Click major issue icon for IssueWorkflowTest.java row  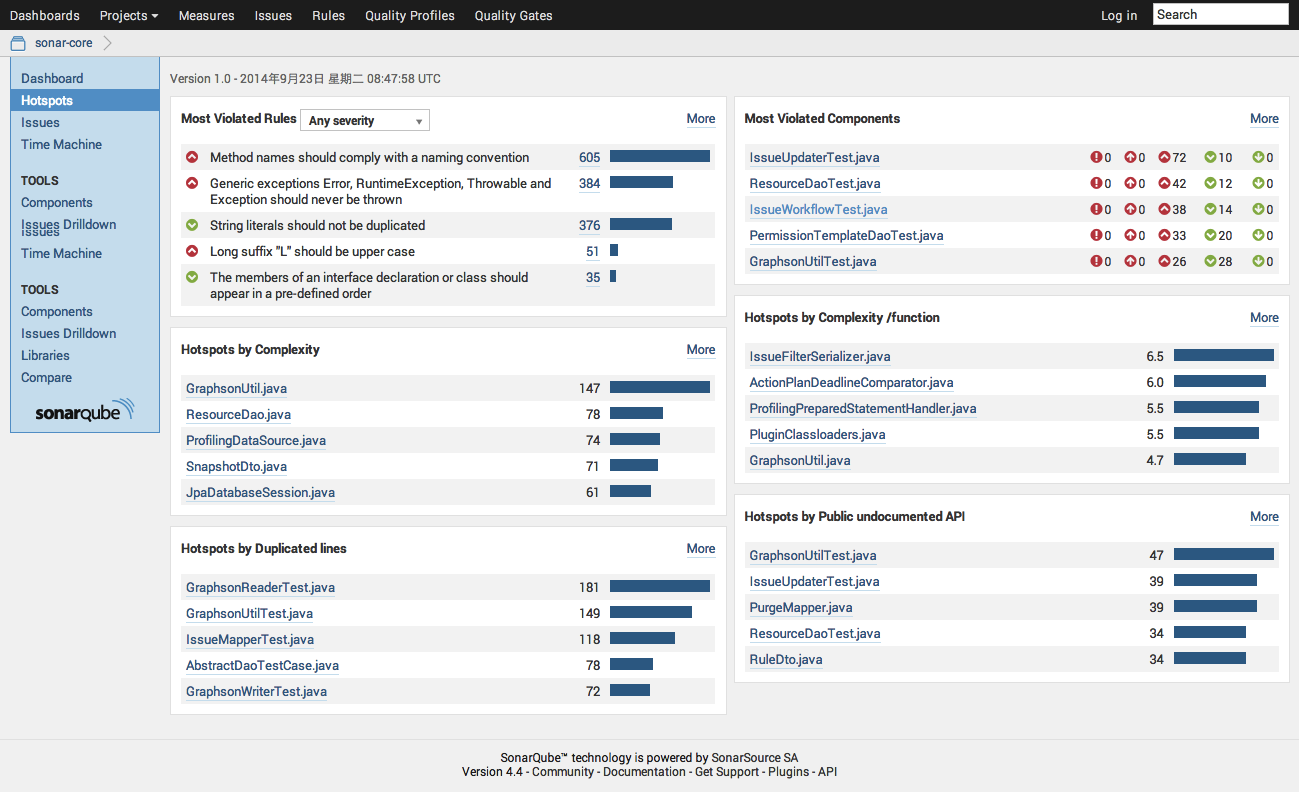pyautogui.click(x=1164, y=210)
